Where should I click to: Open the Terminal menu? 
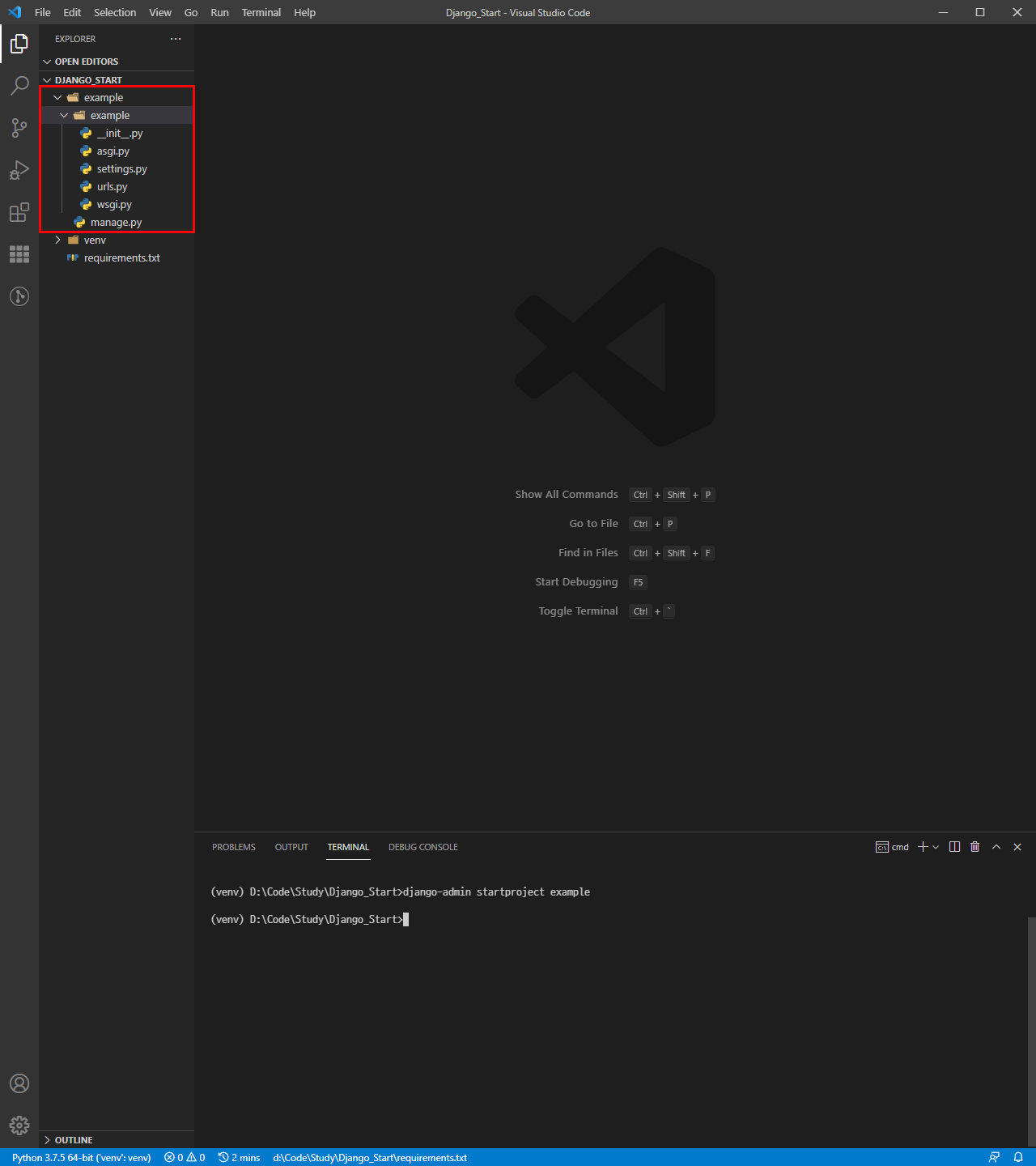coord(261,12)
